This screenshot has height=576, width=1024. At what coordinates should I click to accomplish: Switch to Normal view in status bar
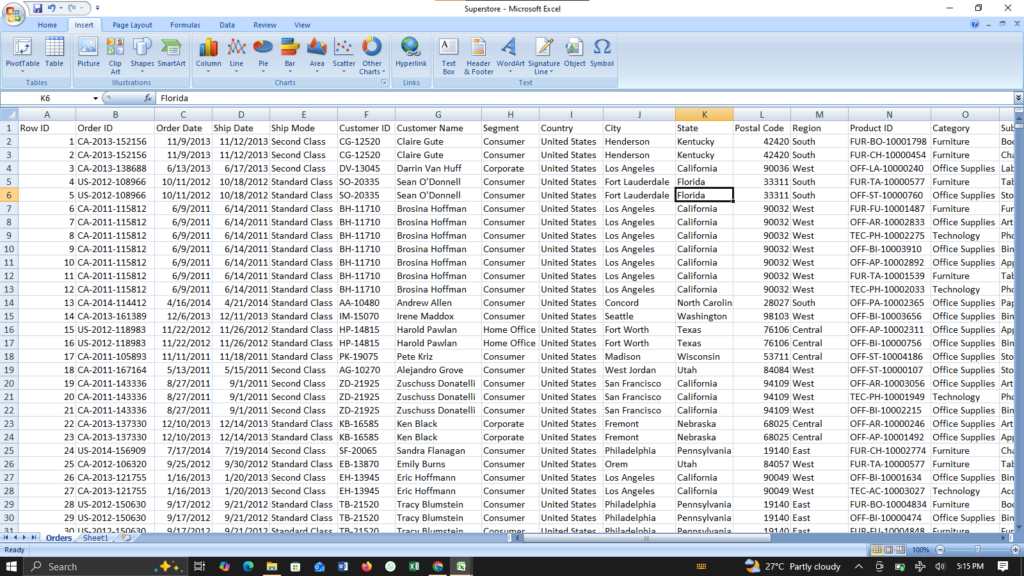tap(876, 550)
